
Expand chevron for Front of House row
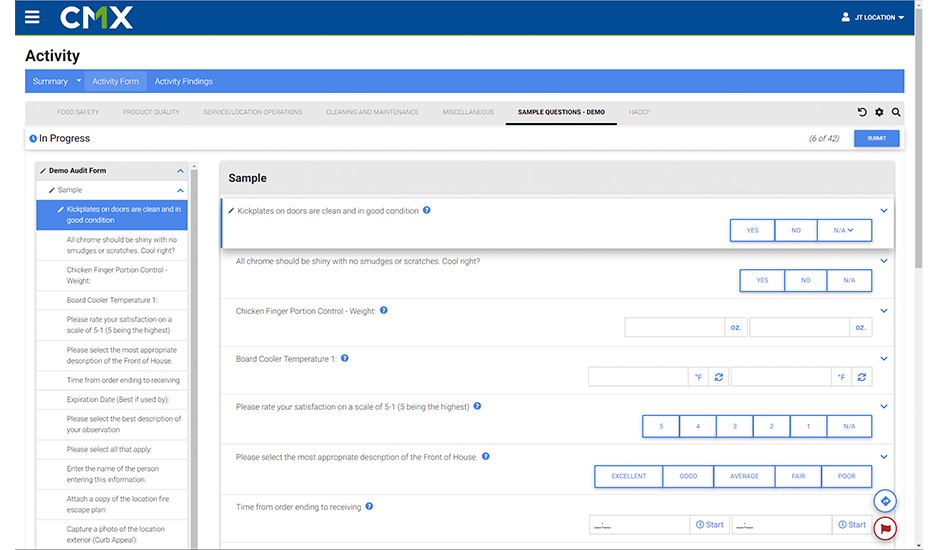pos(884,456)
